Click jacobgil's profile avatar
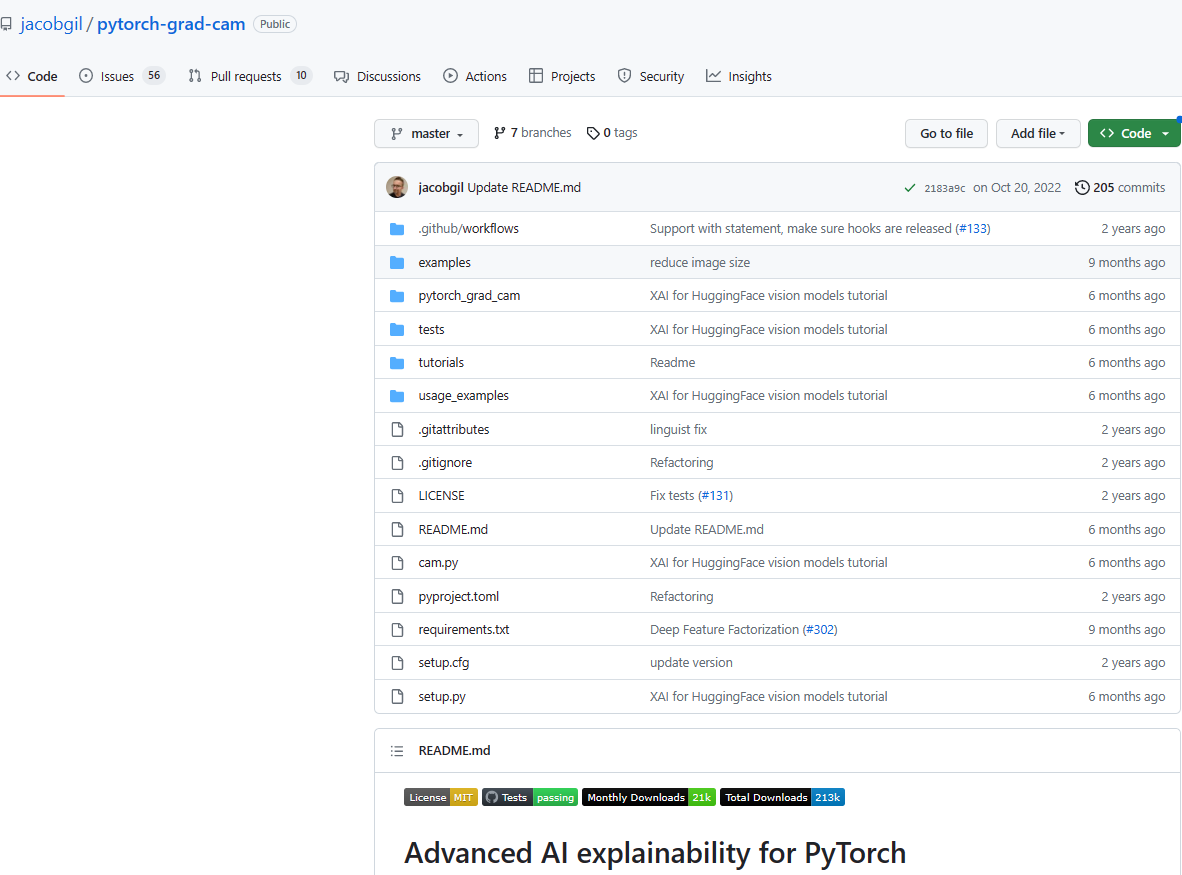 397,187
